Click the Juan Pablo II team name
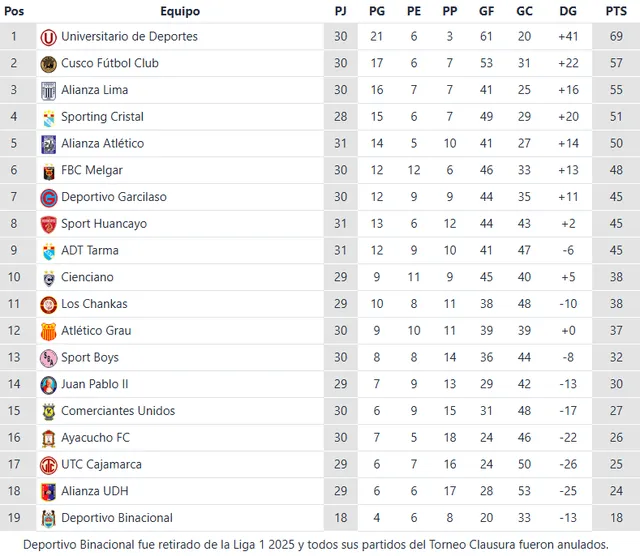Screen dimensions: 640x556 94,384
